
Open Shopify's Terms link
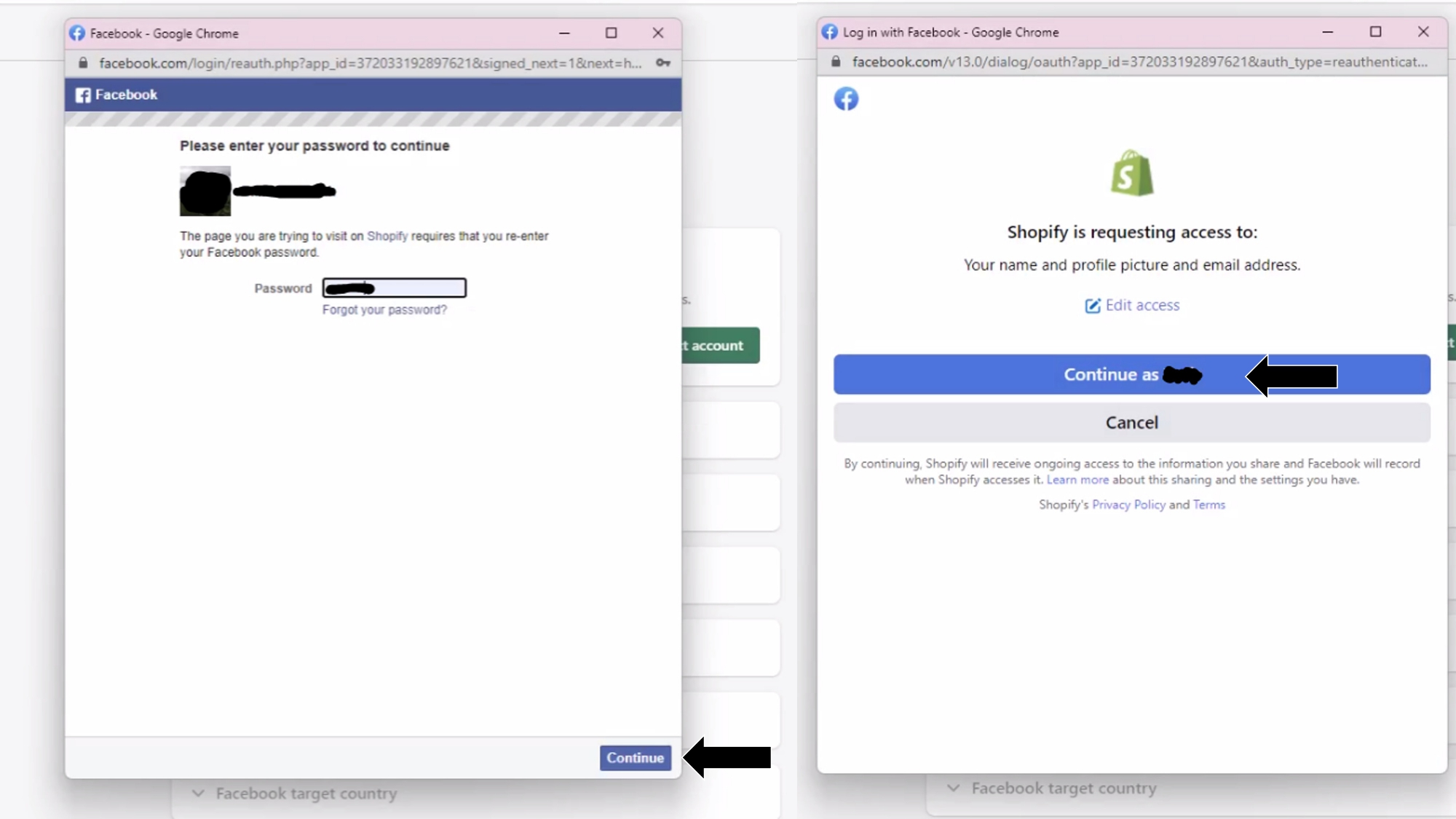point(1208,505)
